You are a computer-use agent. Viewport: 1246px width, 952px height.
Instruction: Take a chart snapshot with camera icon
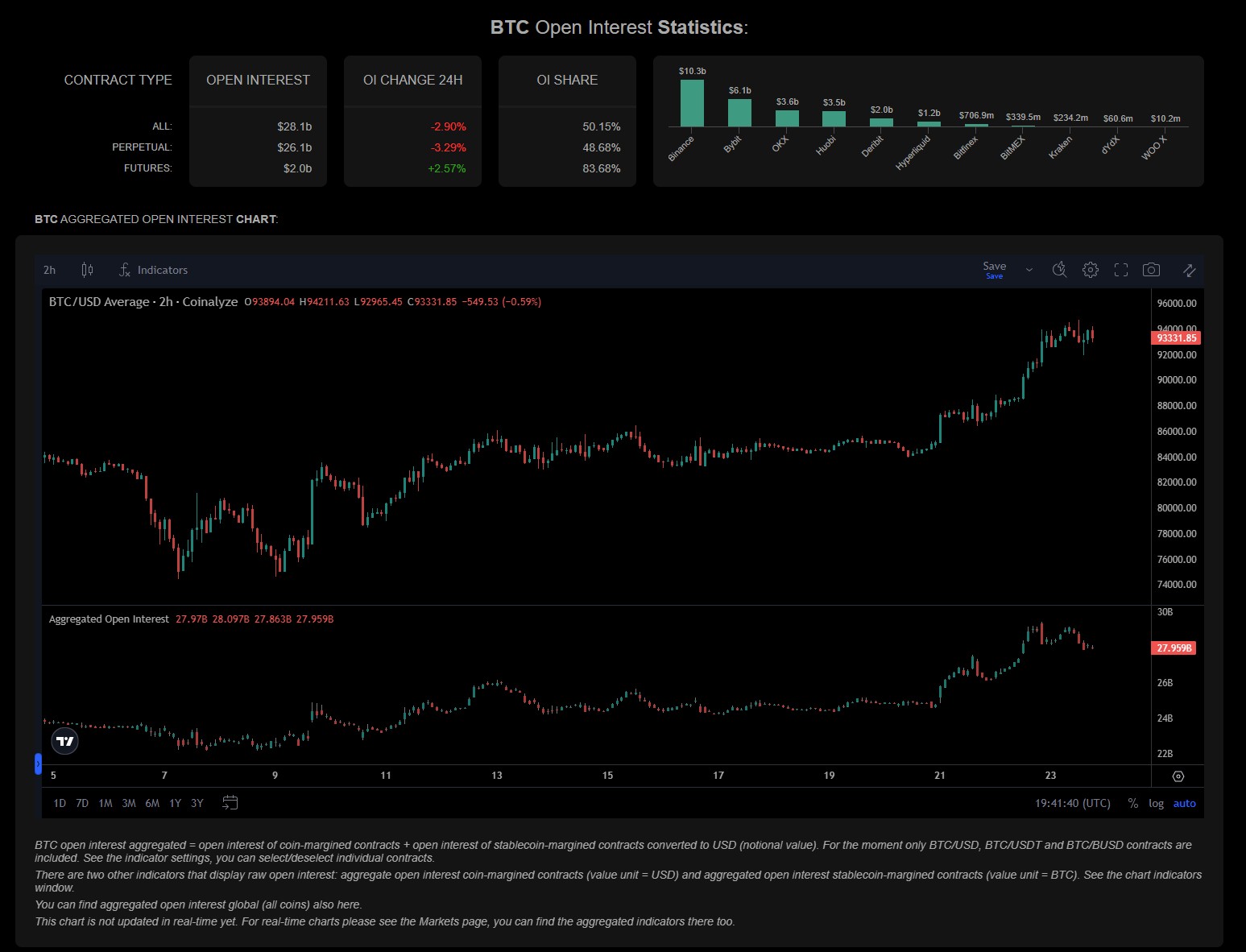1151,270
